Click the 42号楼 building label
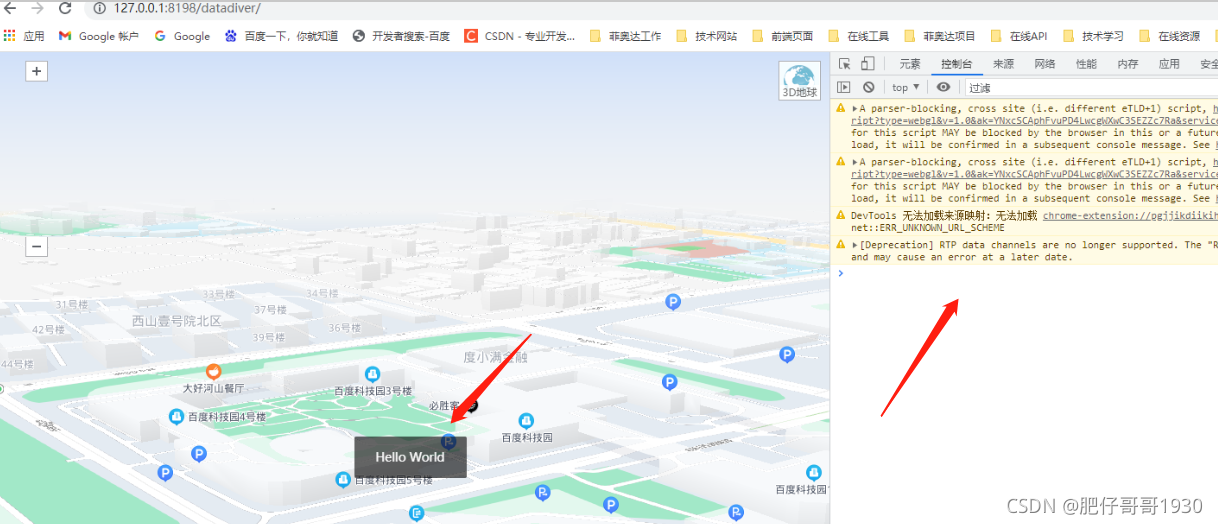The image size is (1218, 524). point(48,329)
